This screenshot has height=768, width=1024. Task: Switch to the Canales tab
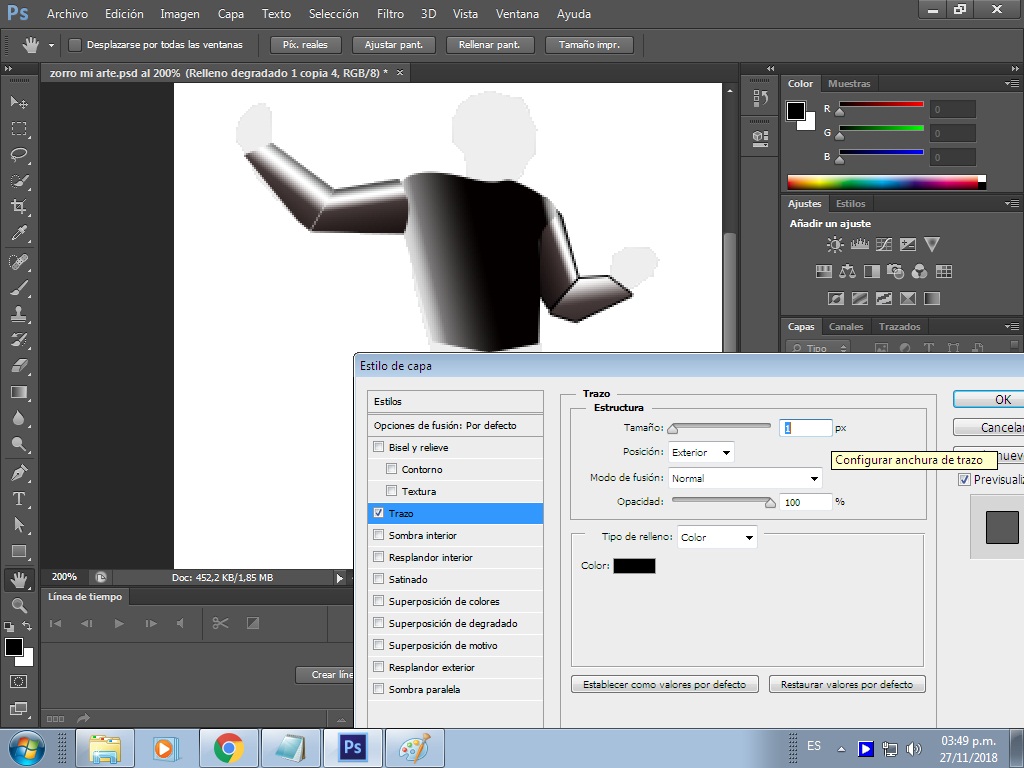[x=846, y=327]
